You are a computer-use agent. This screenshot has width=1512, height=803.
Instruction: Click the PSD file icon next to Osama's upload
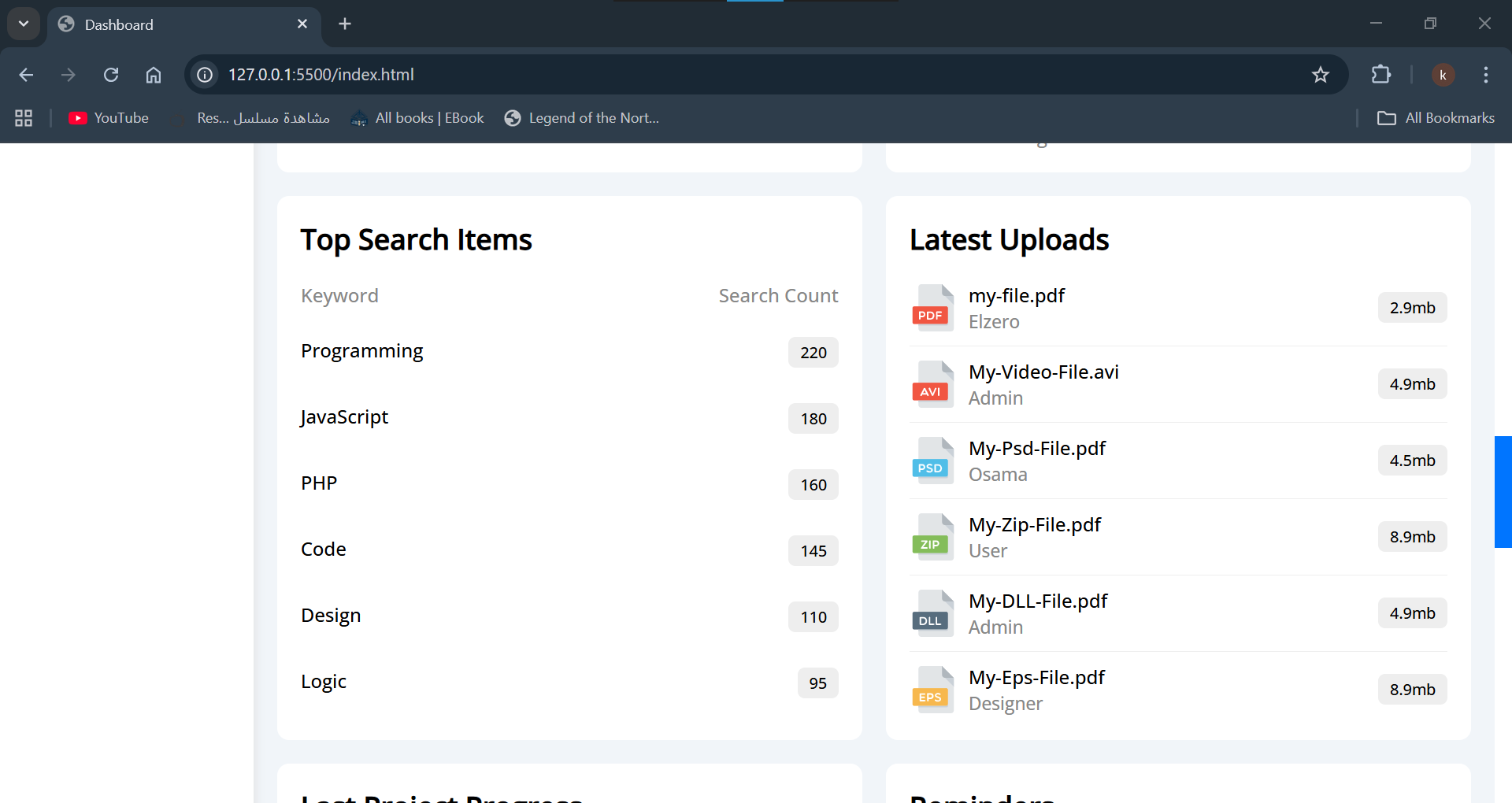[932, 460]
